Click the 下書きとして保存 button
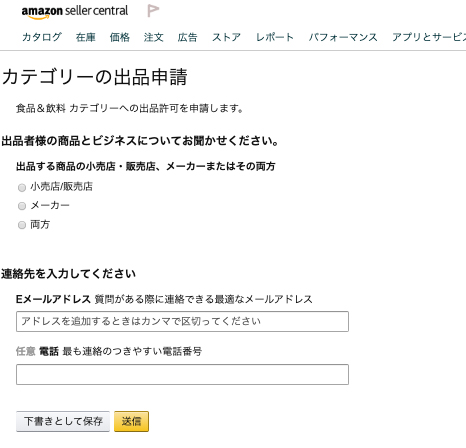Image resolution: width=466 pixels, height=448 pixels. pyautogui.click(x=63, y=421)
